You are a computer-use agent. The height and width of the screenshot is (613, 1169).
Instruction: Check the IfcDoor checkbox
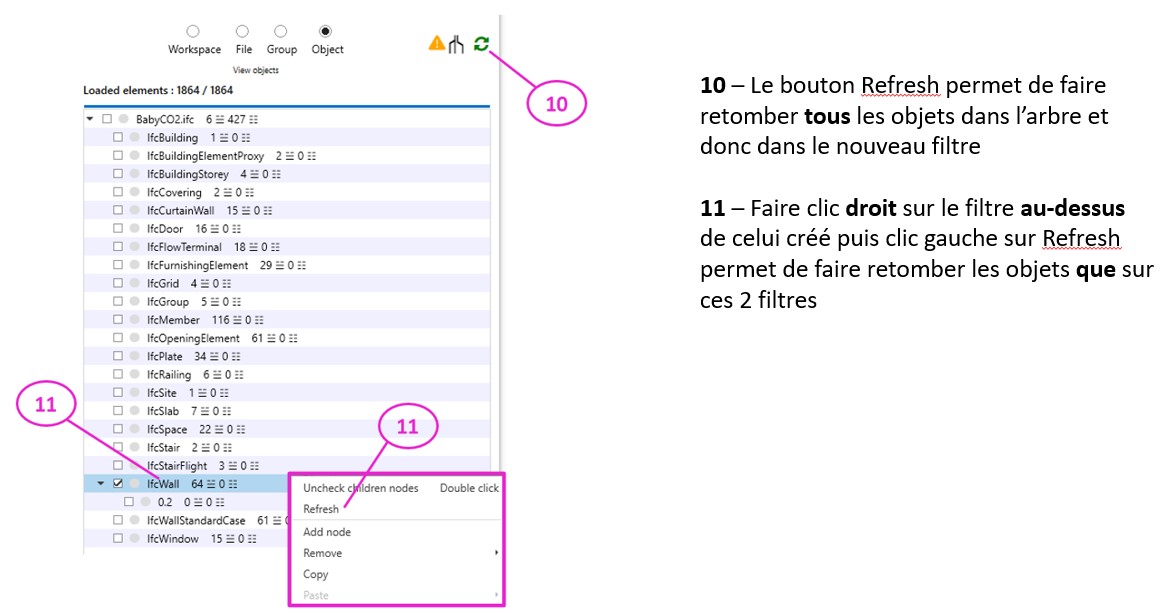point(118,228)
